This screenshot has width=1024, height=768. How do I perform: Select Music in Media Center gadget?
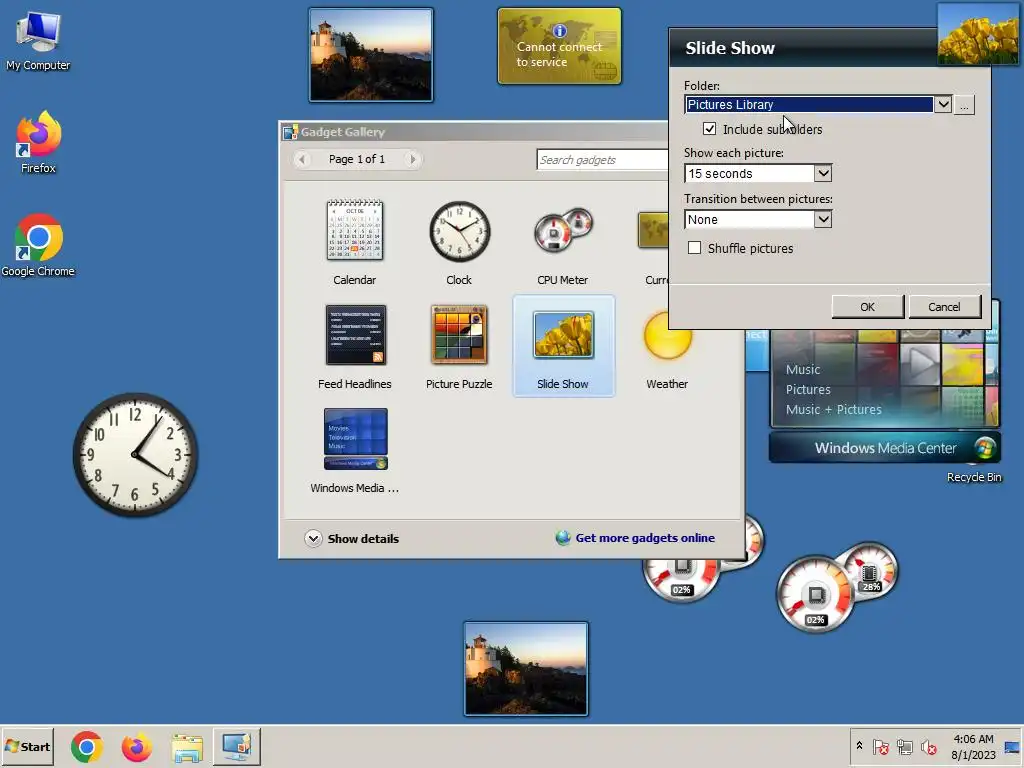pyautogui.click(x=803, y=370)
